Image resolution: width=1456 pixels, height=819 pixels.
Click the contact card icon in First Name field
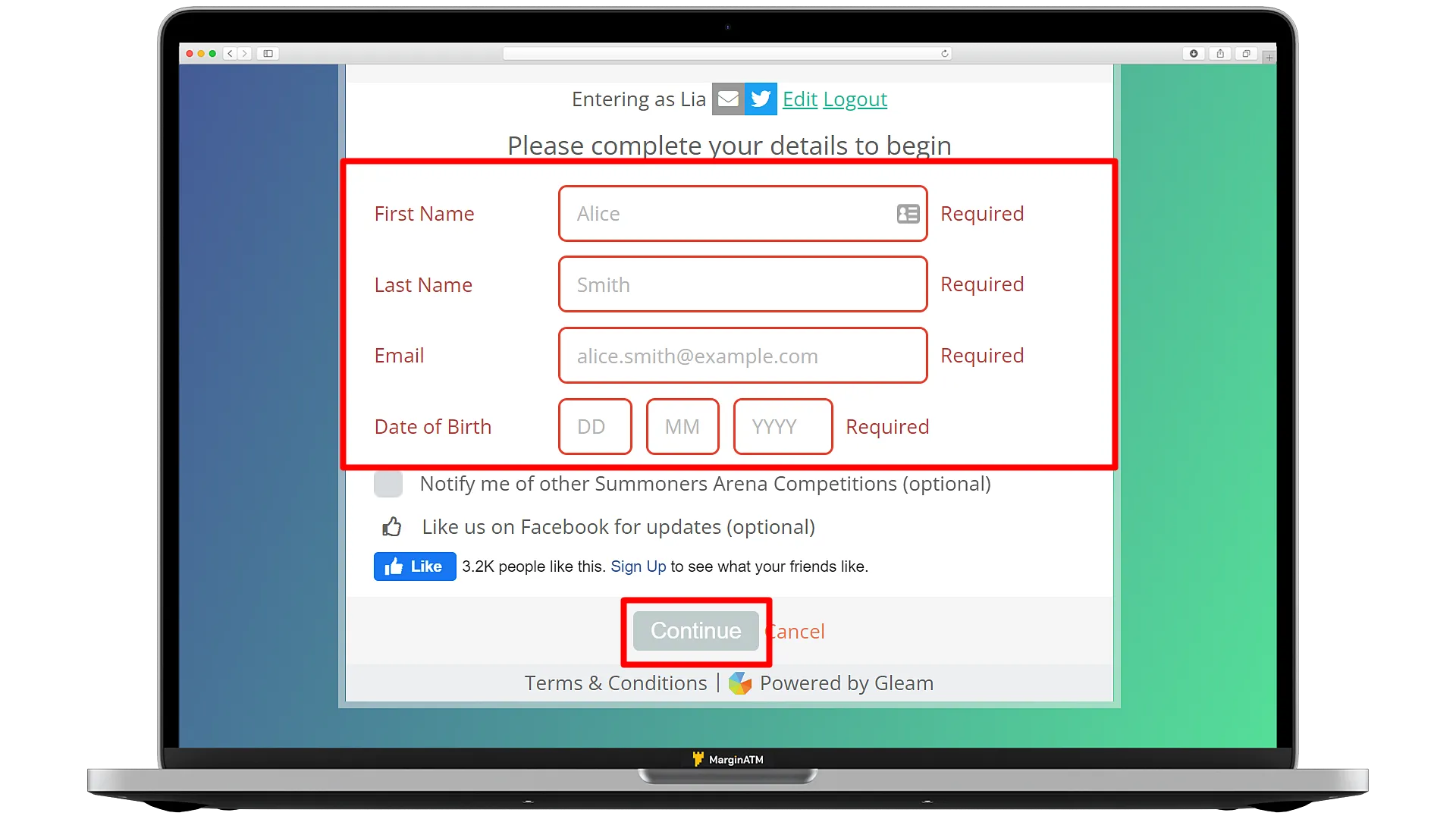pyautogui.click(x=906, y=213)
